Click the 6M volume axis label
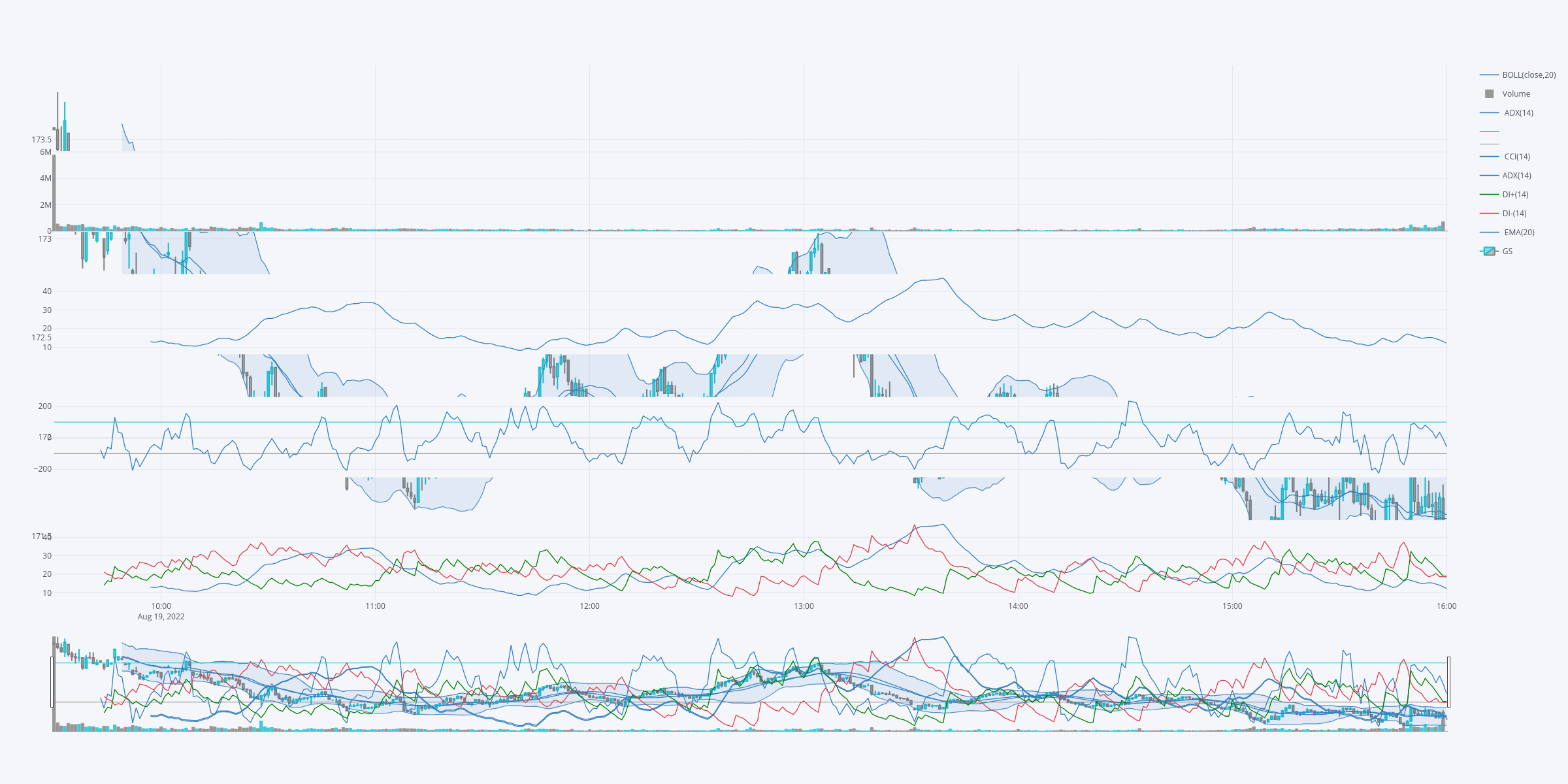Viewport: 1568px width, 784px height. 45,152
